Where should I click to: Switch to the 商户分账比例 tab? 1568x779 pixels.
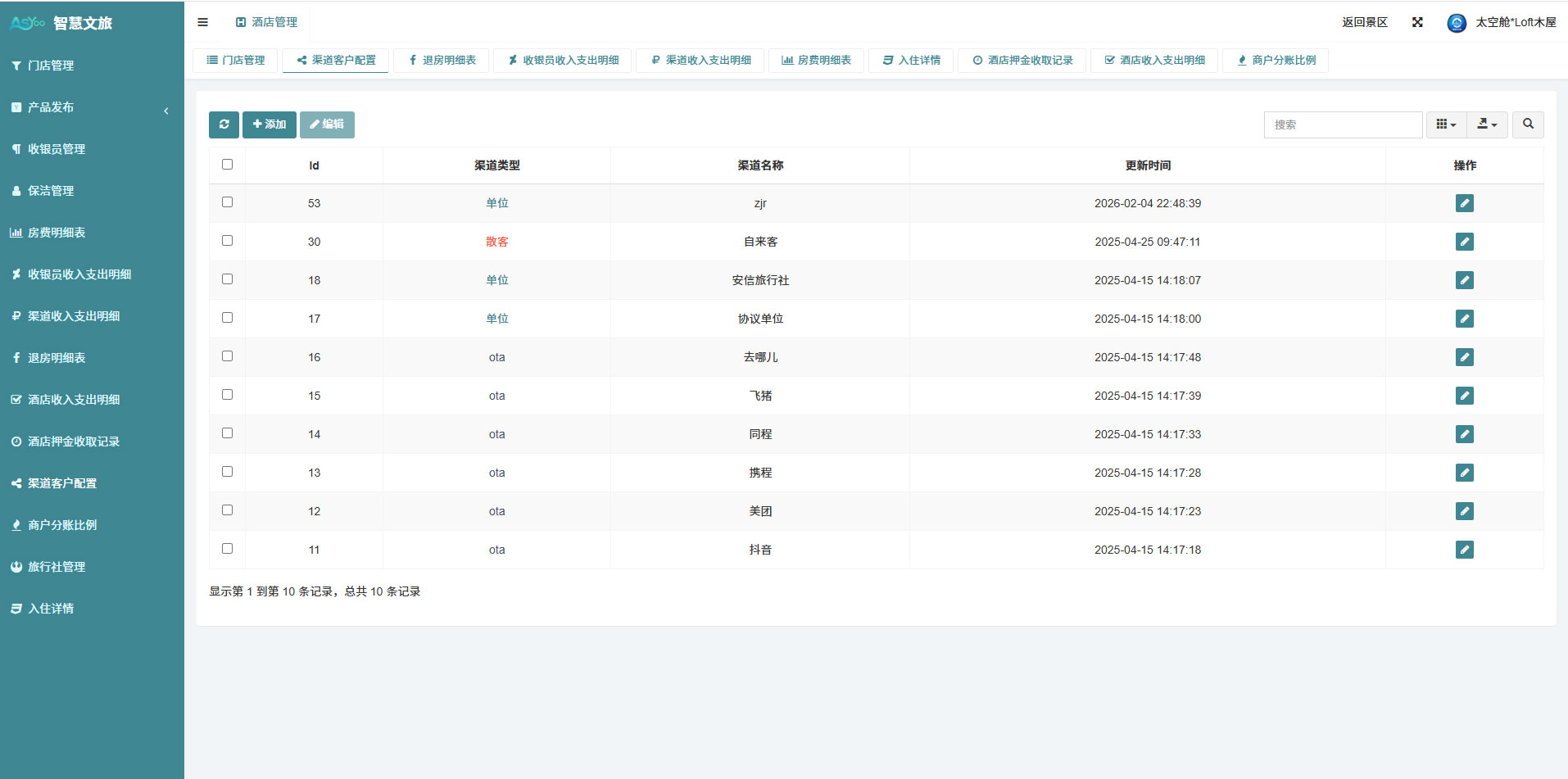pos(1276,61)
